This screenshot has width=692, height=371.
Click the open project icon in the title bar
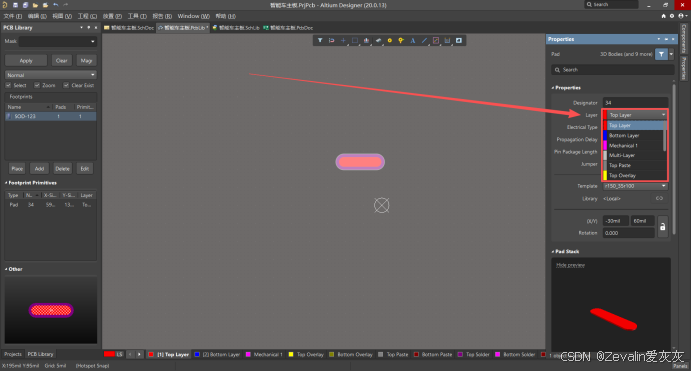[45, 5]
